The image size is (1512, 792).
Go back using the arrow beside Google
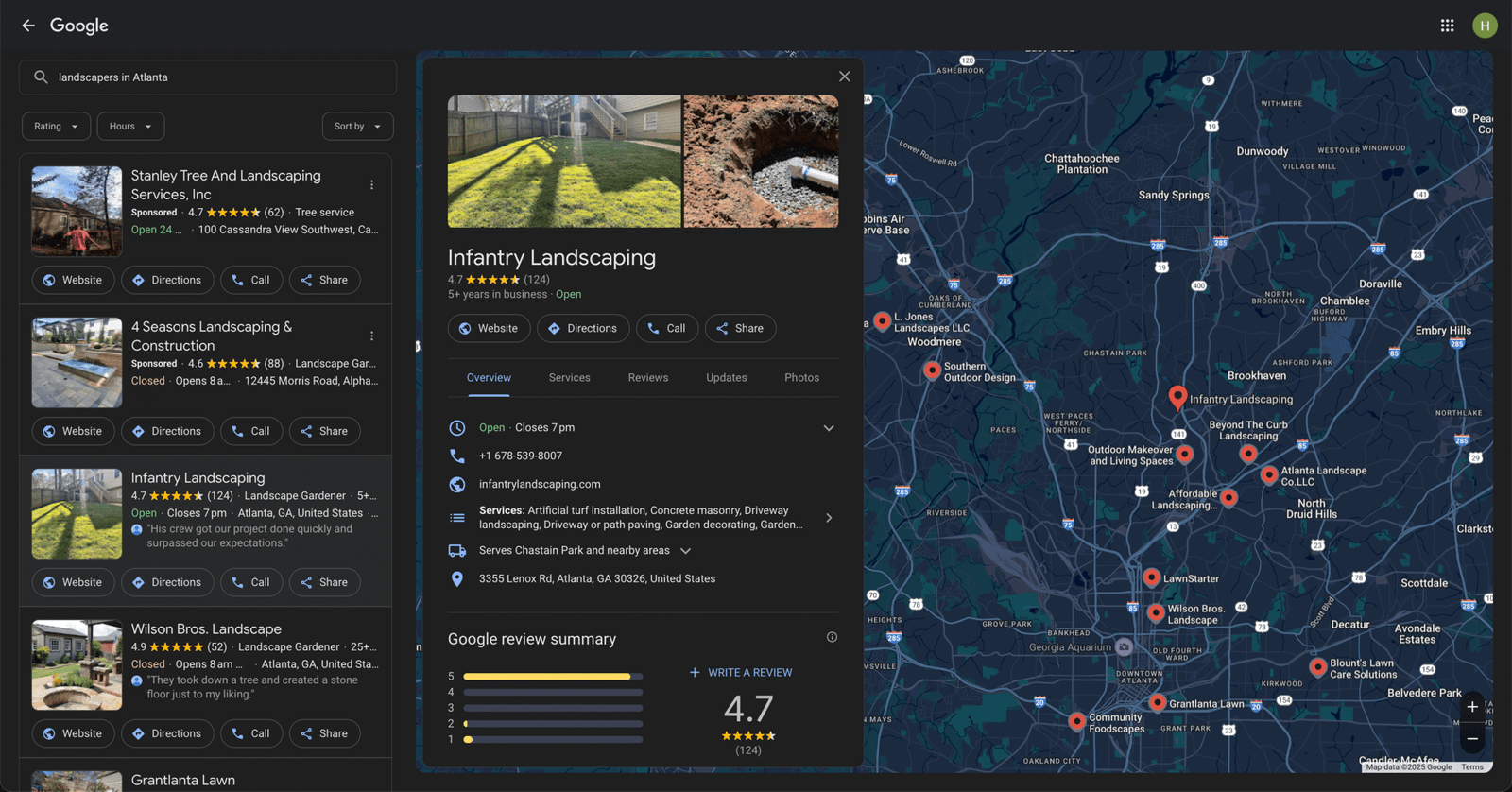point(28,26)
